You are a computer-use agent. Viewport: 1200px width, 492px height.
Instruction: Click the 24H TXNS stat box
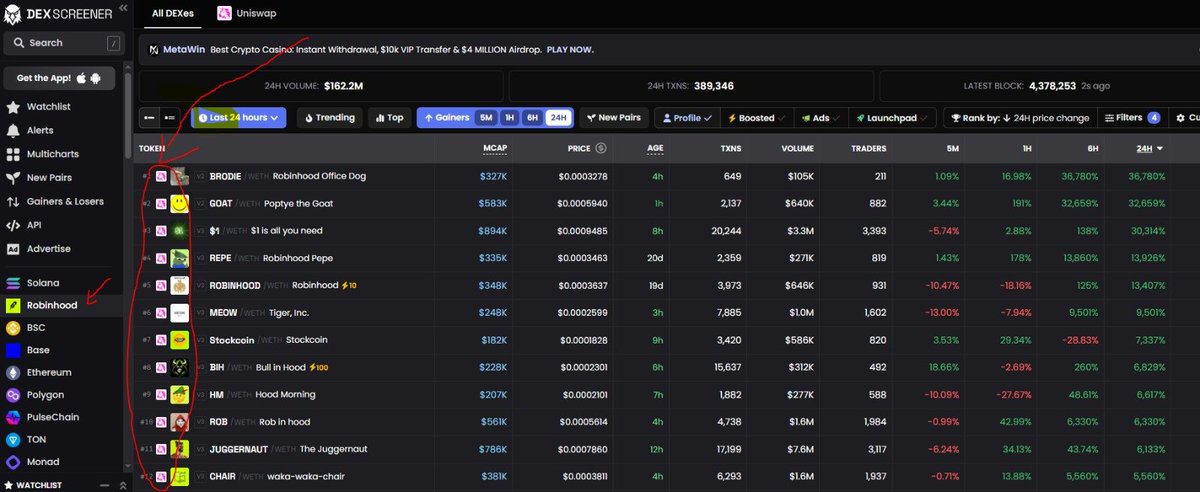coord(690,86)
